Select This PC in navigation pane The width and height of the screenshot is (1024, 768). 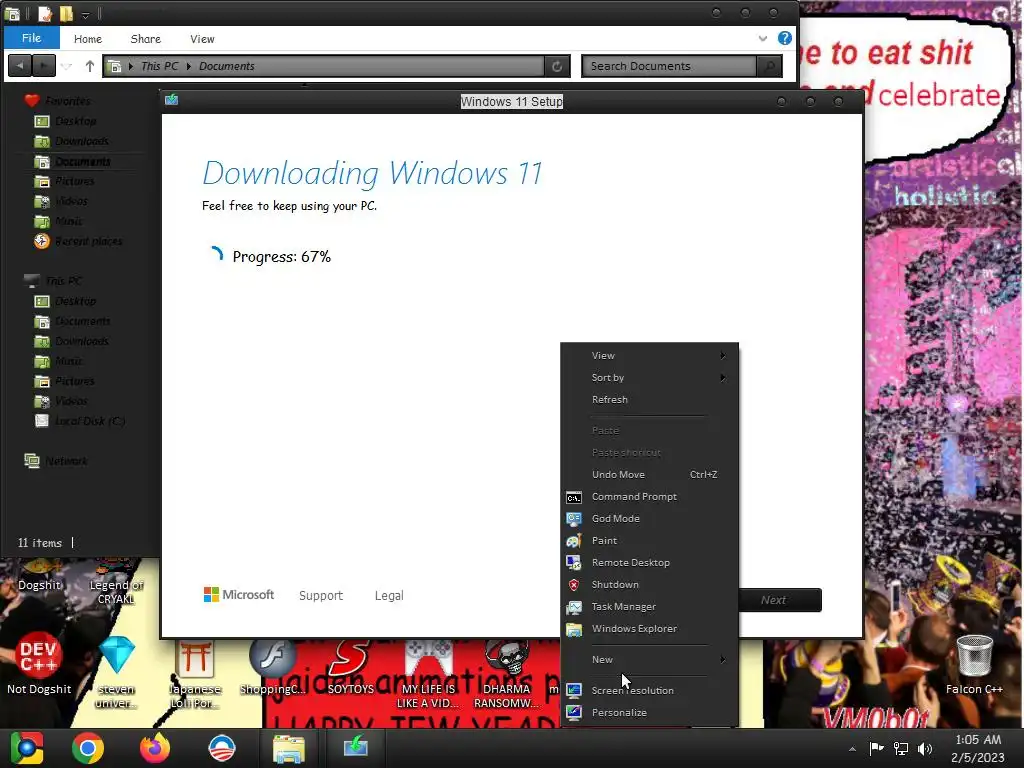[x=63, y=281]
